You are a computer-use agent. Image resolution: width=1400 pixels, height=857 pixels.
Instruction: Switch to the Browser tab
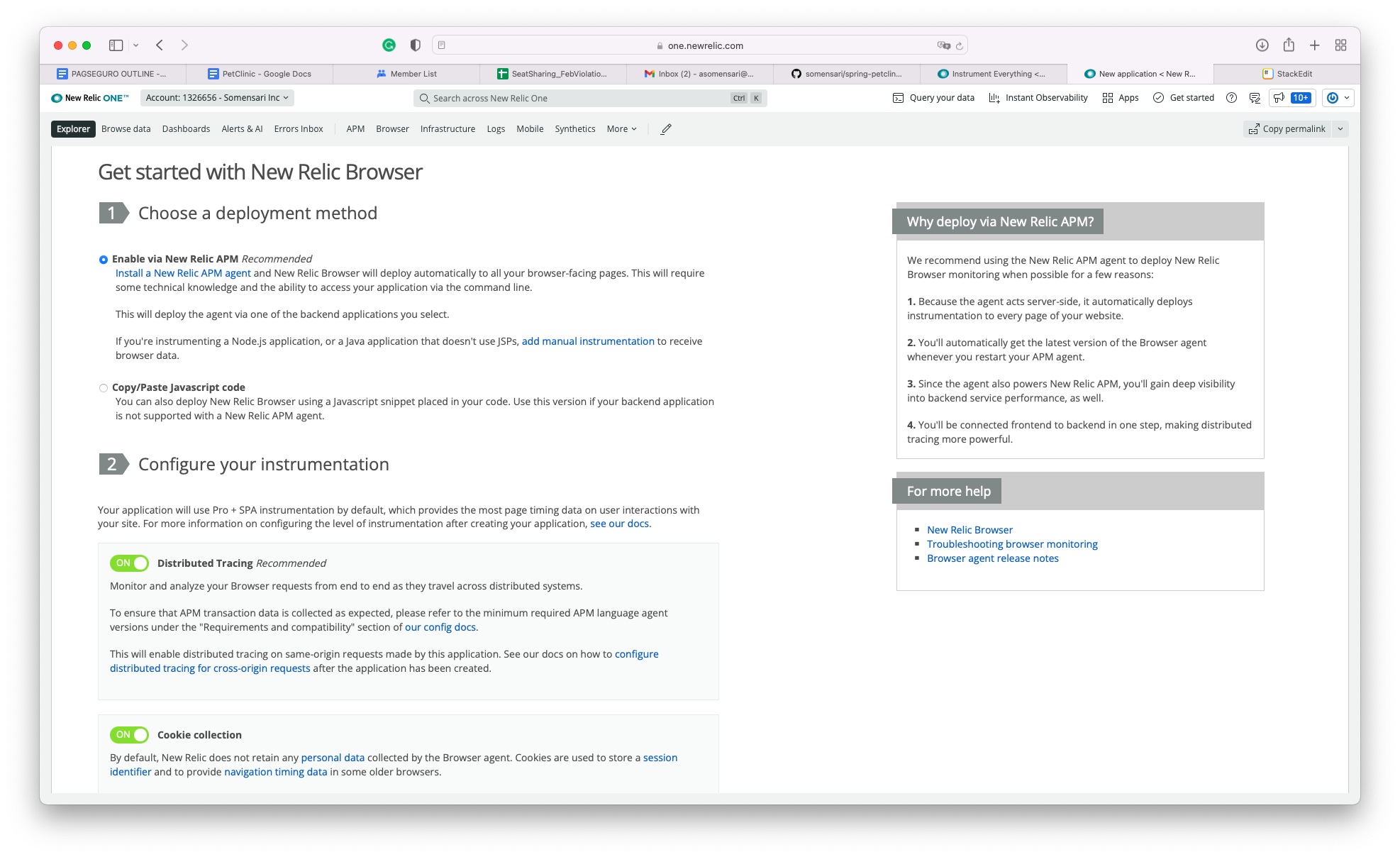pos(392,129)
